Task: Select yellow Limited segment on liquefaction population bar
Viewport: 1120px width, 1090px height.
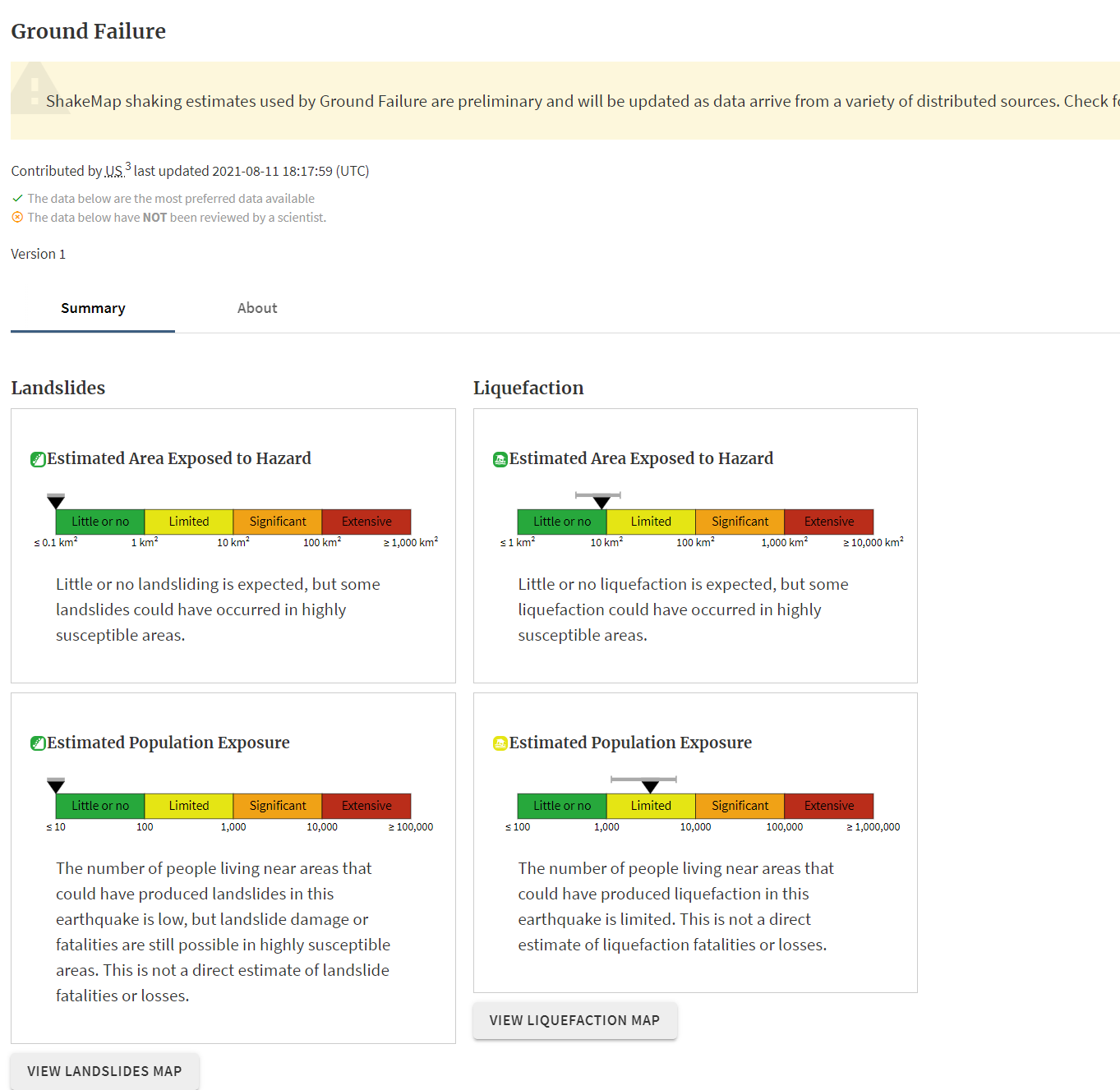Action: pos(651,806)
